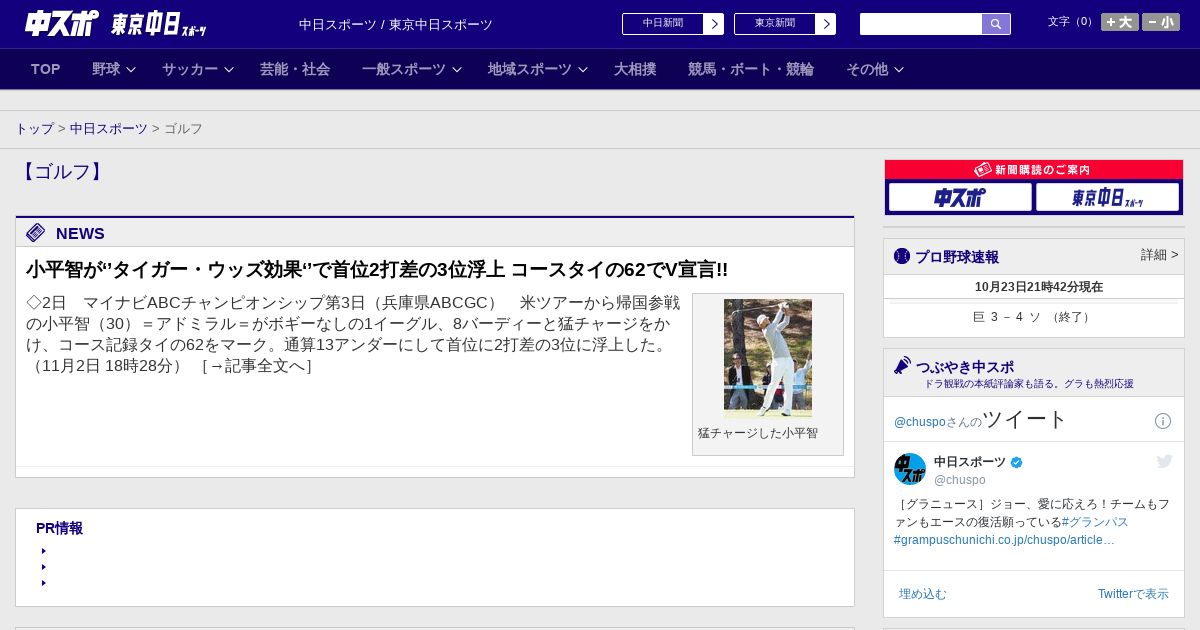Viewport: 1200px width, 630px height.
Task: Expand the その他 dropdown chevron
Action: tap(899, 69)
